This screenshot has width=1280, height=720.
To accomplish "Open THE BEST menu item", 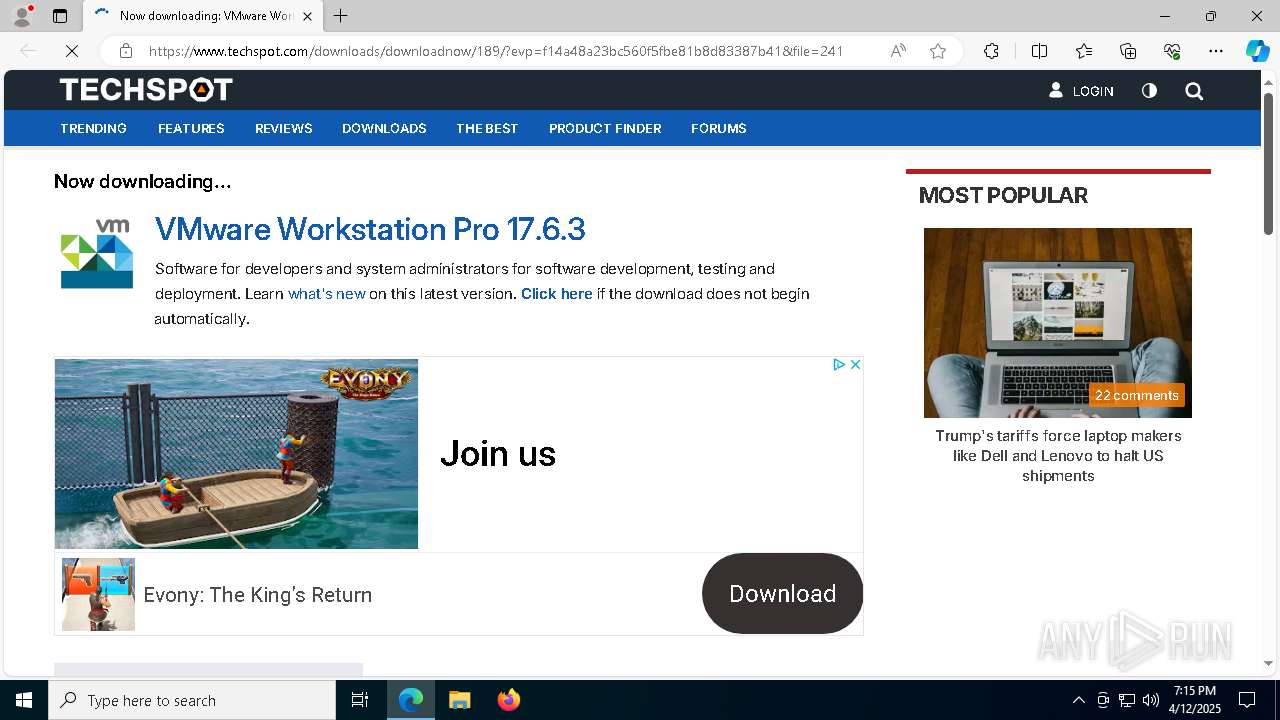I will click(x=487, y=128).
